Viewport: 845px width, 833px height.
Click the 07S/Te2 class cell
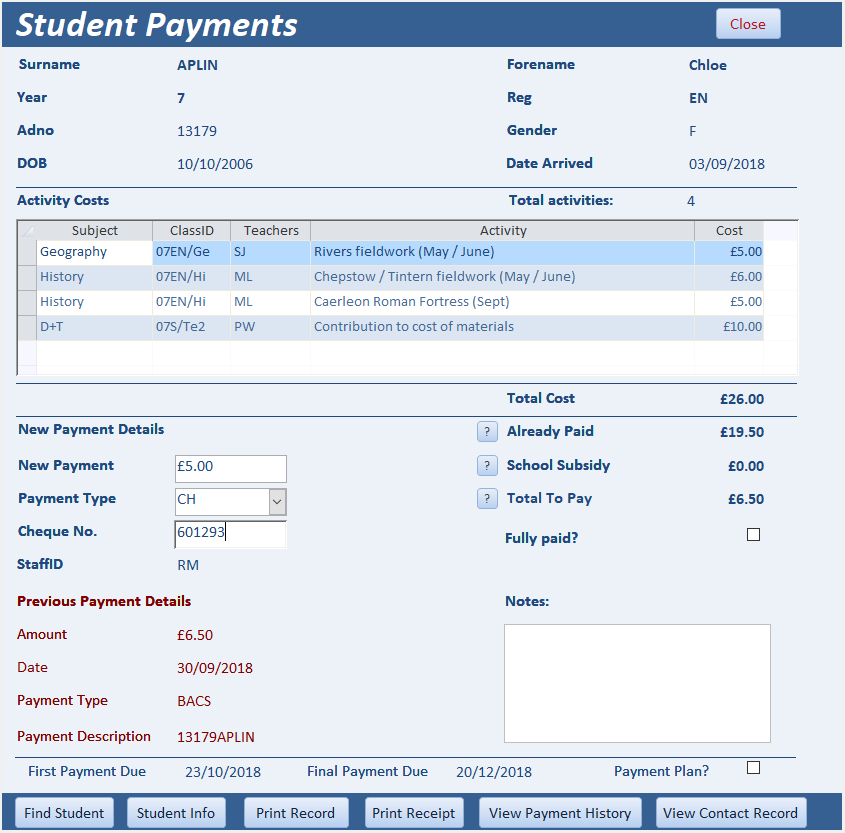tap(191, 327)
